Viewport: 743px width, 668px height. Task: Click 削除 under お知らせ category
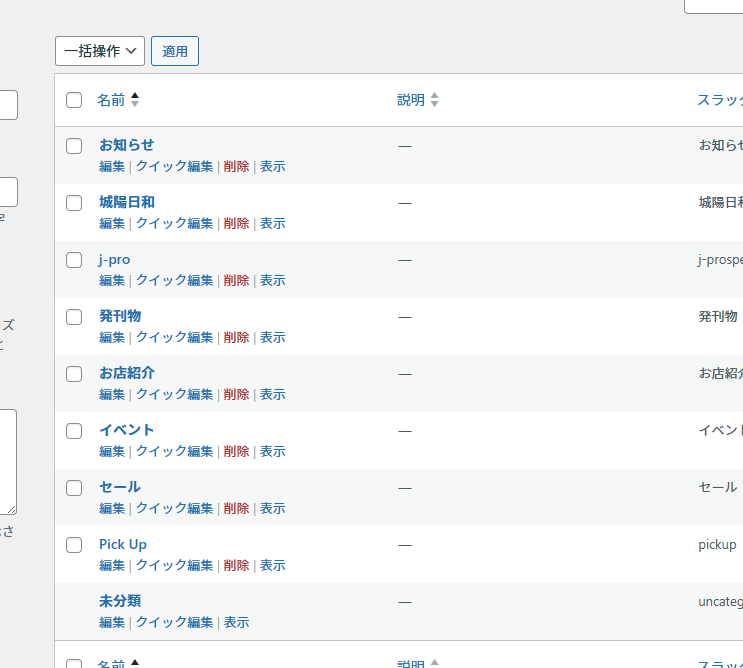point(237,167)
